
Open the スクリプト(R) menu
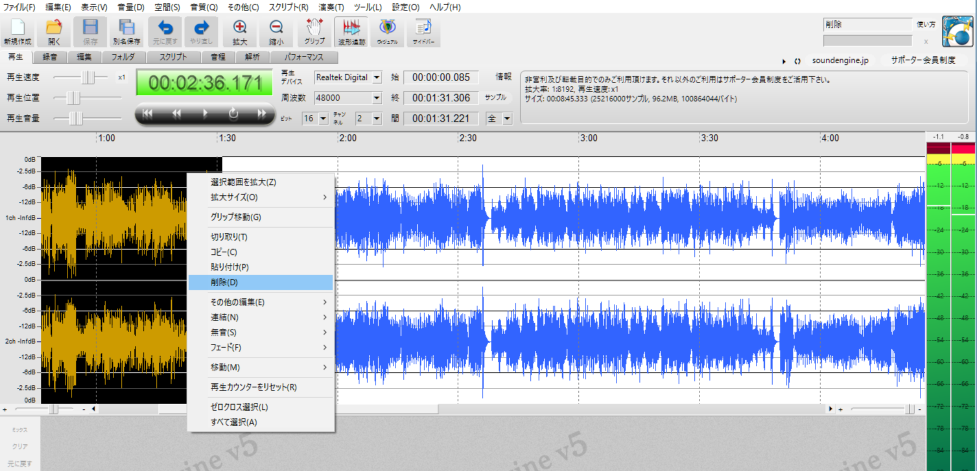tap(288, 7)
